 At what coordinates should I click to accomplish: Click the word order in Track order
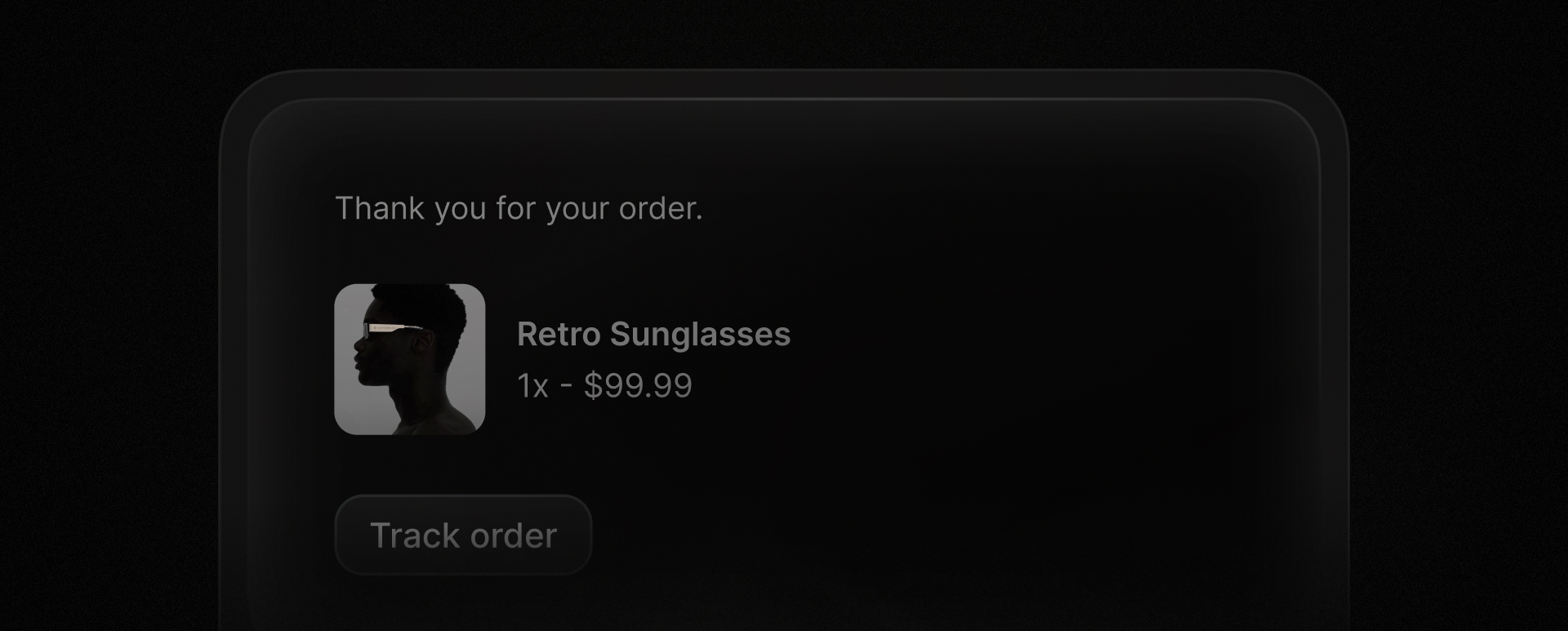coord(513,535)
